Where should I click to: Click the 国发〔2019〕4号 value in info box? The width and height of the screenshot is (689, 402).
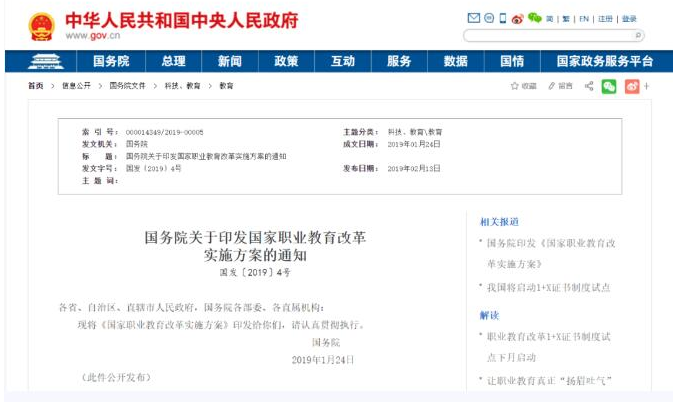coord(153,168)
